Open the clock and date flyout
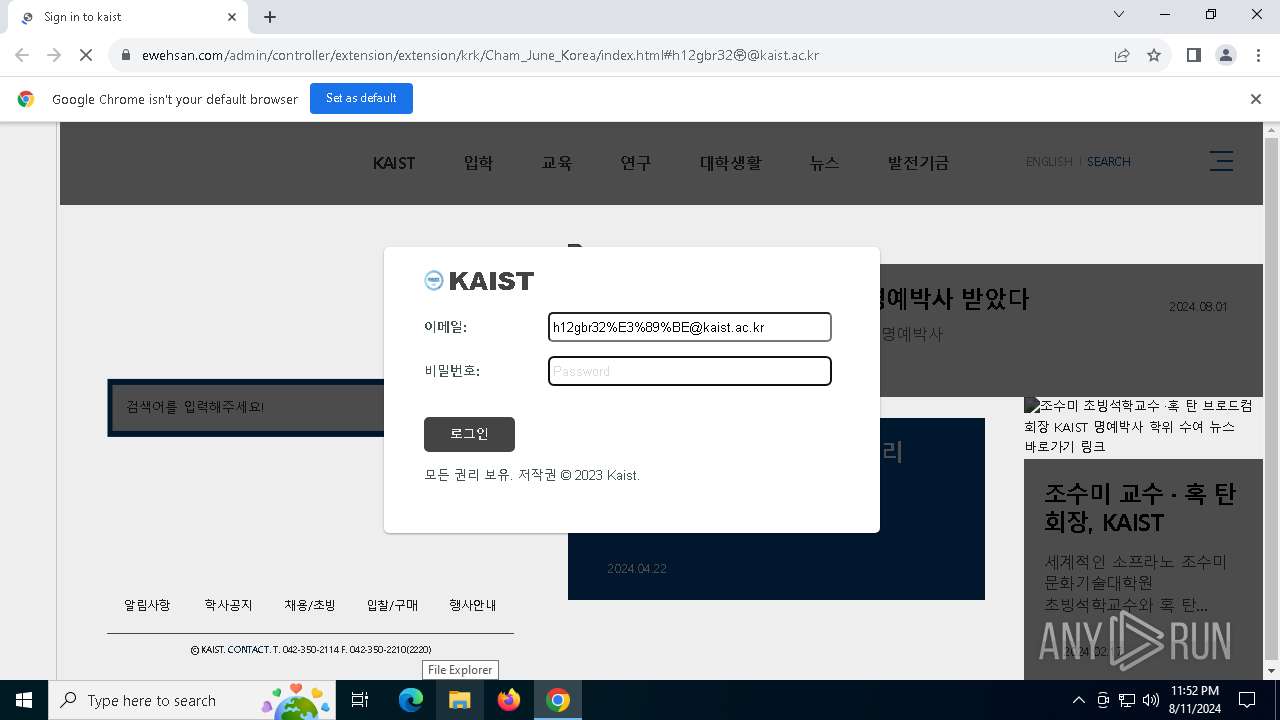 click(x=1195, y=700)
